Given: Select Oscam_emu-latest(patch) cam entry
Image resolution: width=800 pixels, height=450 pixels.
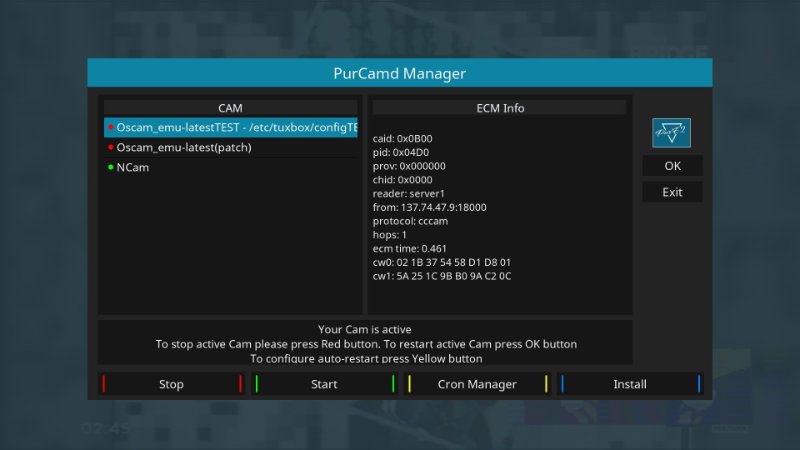Looking at the screenshot, I should (x=231, y=147).
